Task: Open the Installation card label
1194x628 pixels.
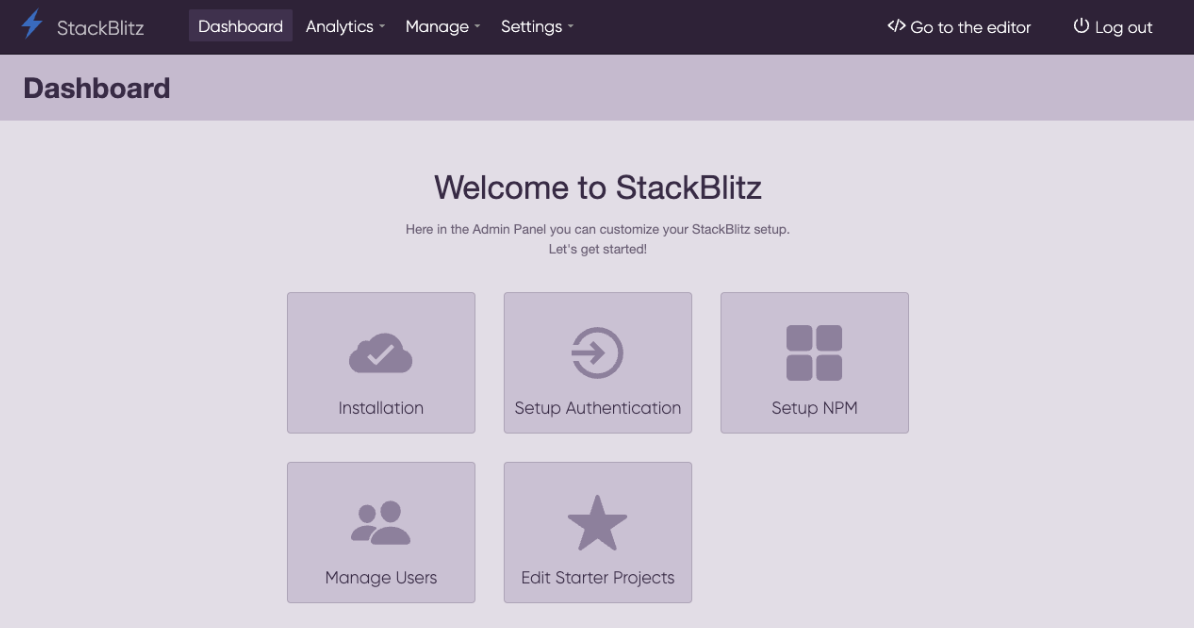Action: pyautogui.click(x=381, y=408)
